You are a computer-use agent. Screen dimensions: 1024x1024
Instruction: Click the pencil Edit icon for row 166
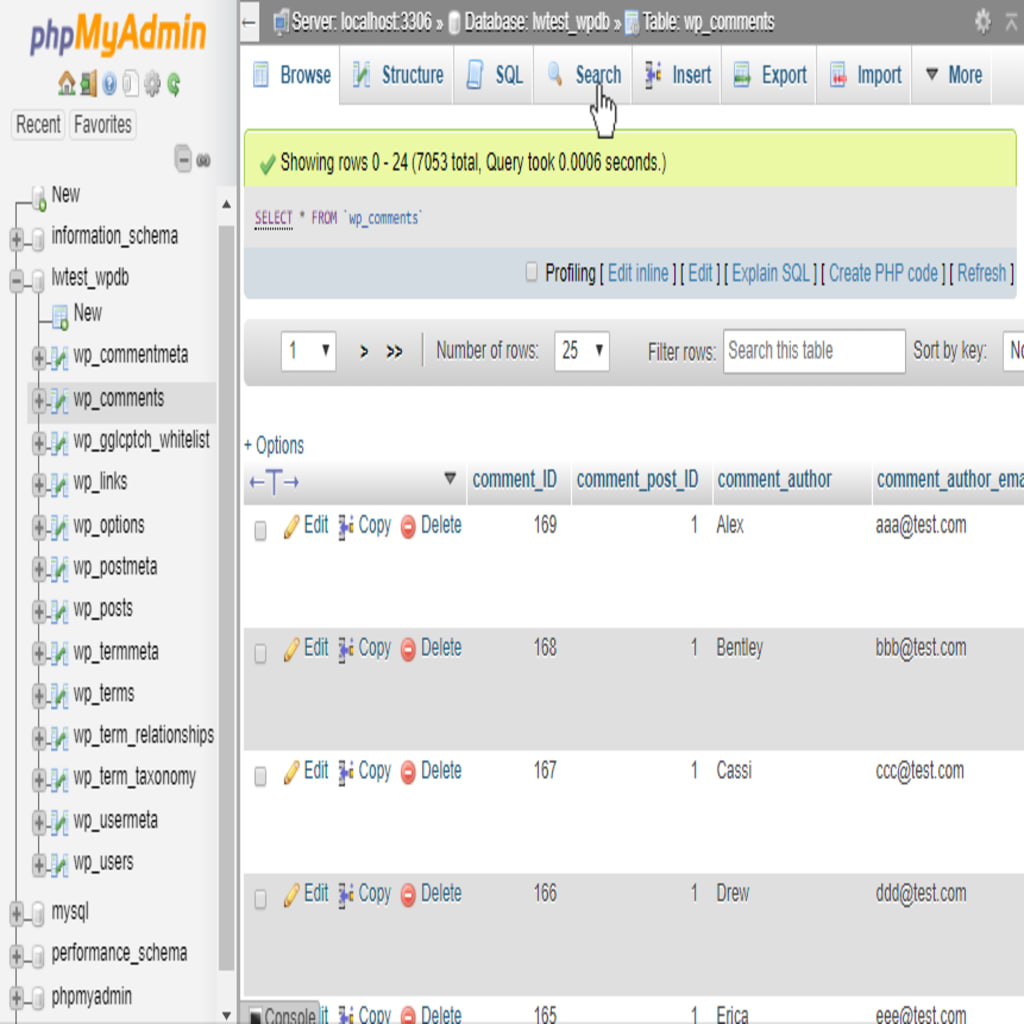tap(292, 894)
